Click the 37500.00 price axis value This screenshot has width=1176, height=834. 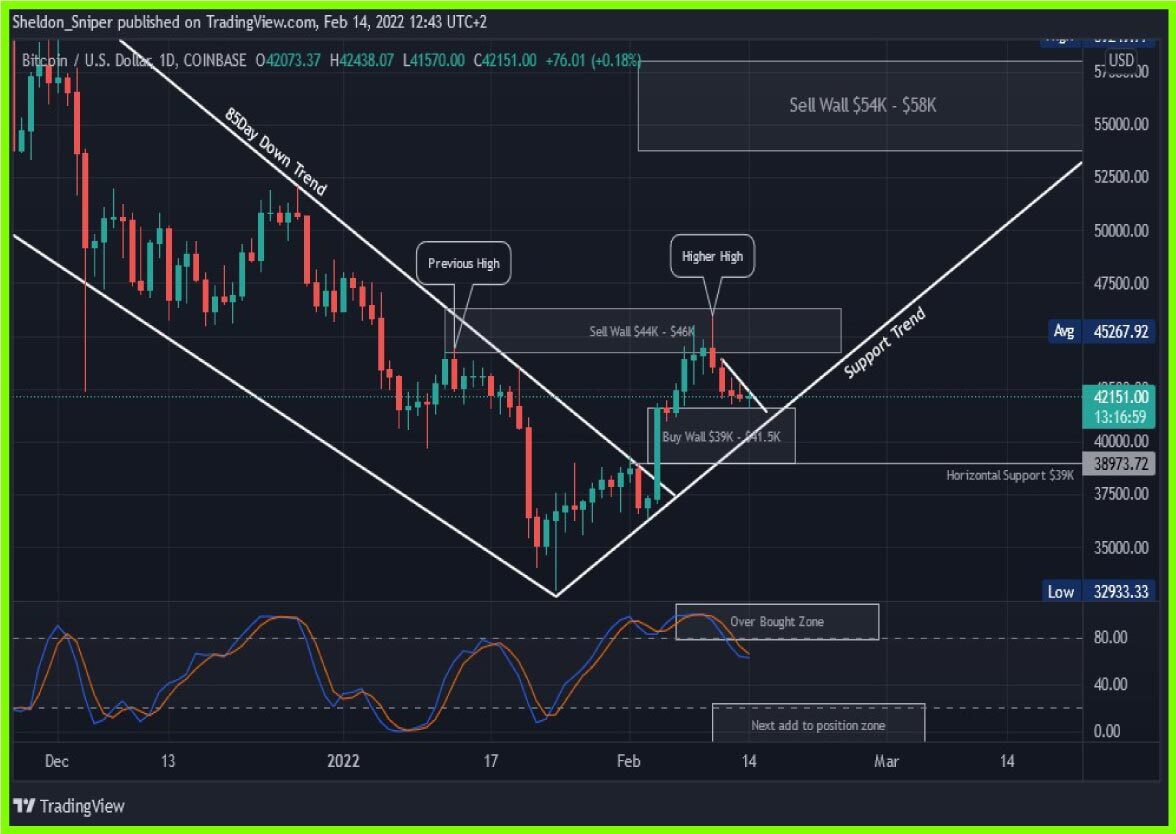pos(1120,494)
